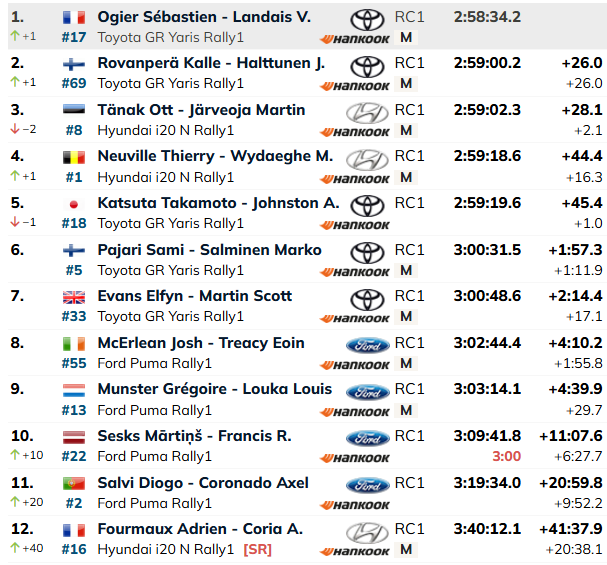Click the UK flag beside Evans Elfyn
Viewport: 607px width, 565px height.
(74, 297)
